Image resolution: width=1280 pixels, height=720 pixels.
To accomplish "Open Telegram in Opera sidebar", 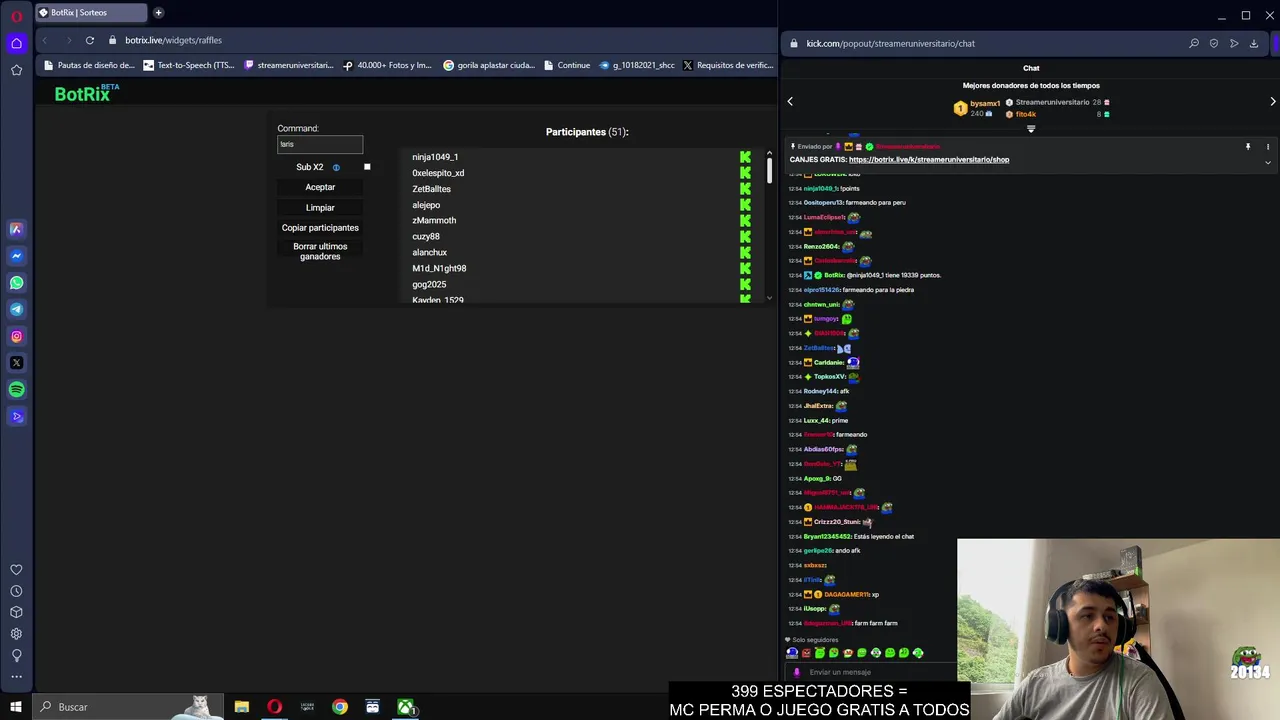I will pyautogui.click(x=16, y=309).
